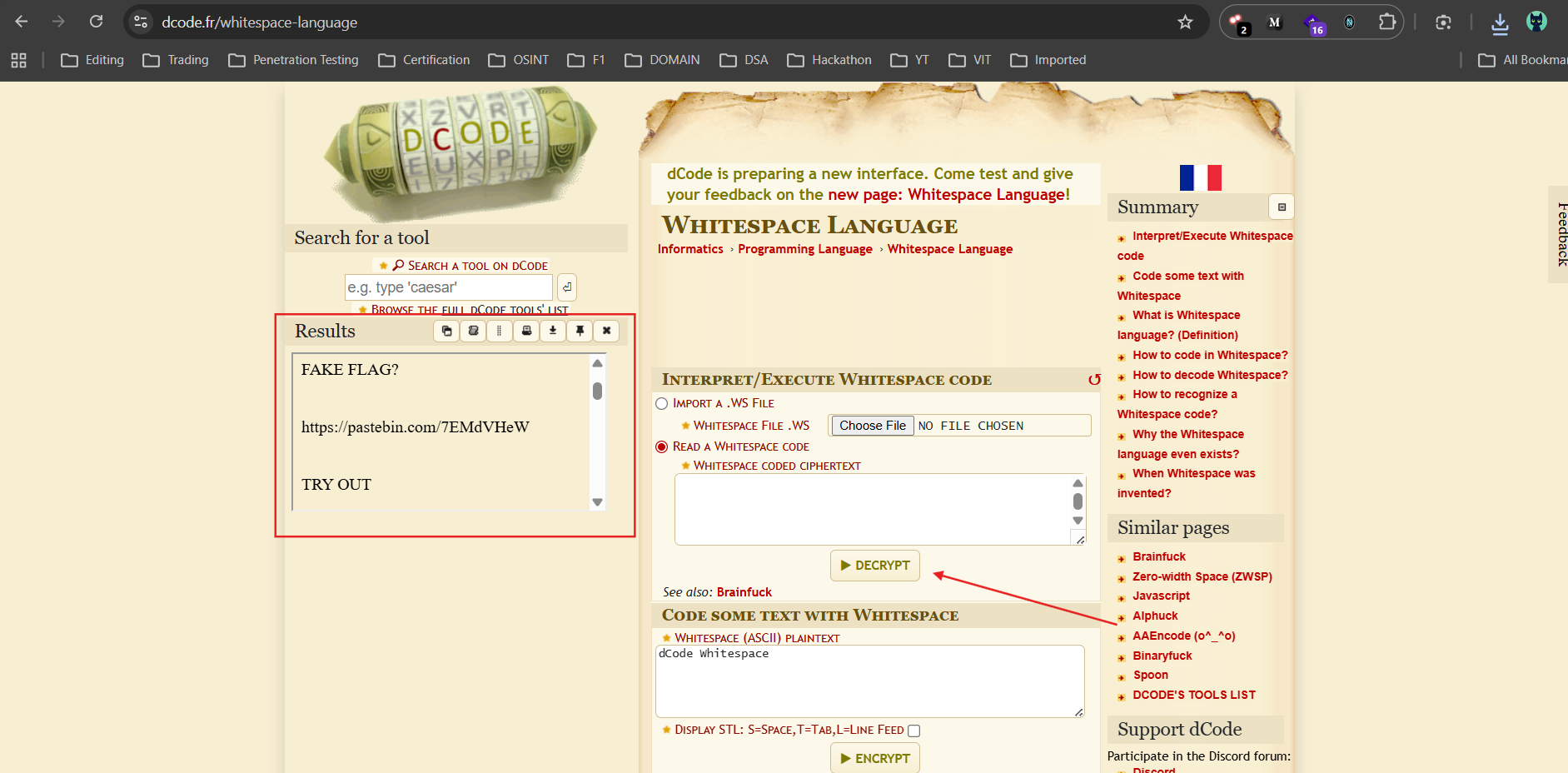This screenshot has height=773, width=1568.
Task: Open the purple extension with badge 16
Action: [x=1313, y=23]
